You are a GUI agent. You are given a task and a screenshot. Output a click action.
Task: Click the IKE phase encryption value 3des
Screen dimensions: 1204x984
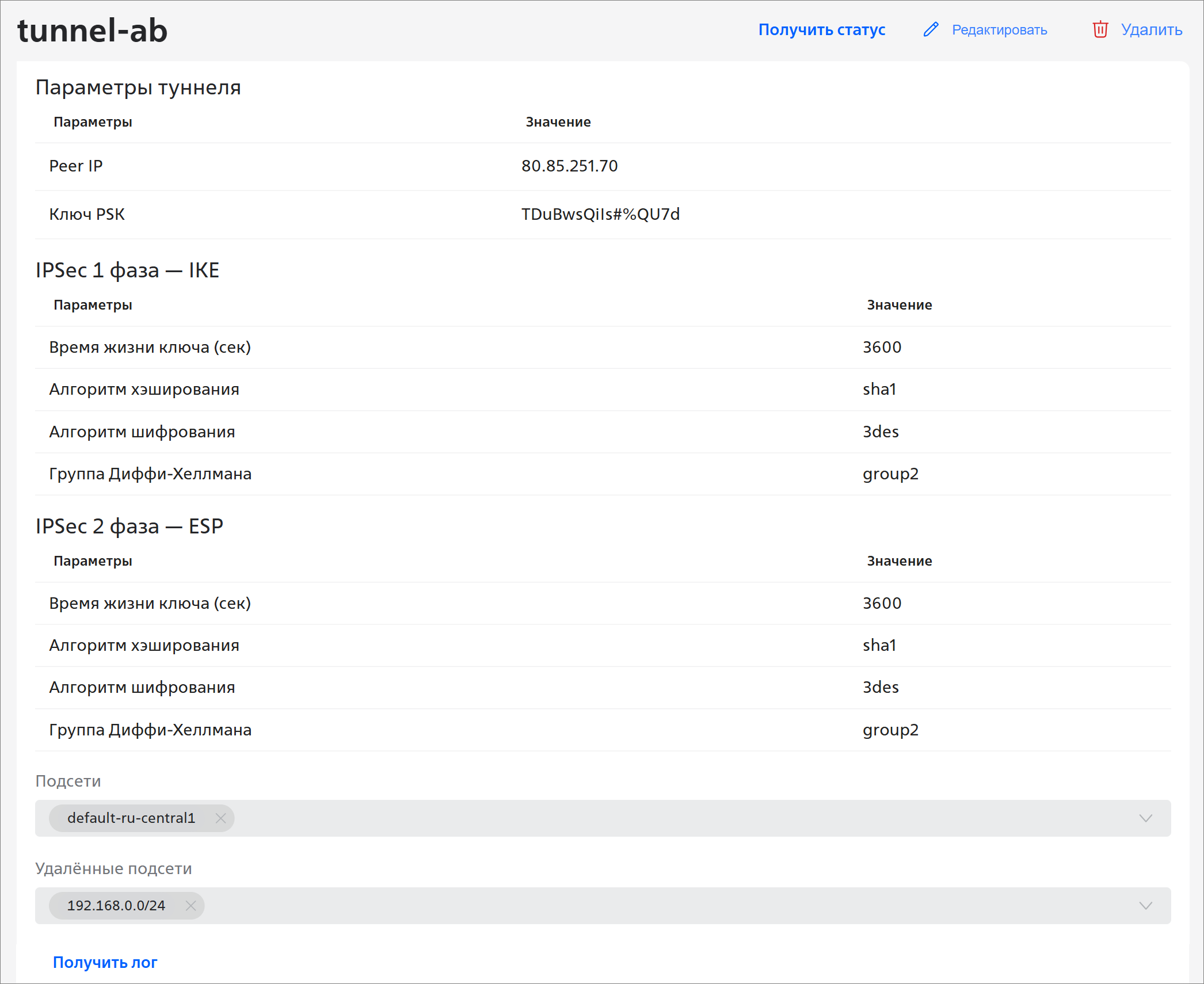click(x=880, y=432)
